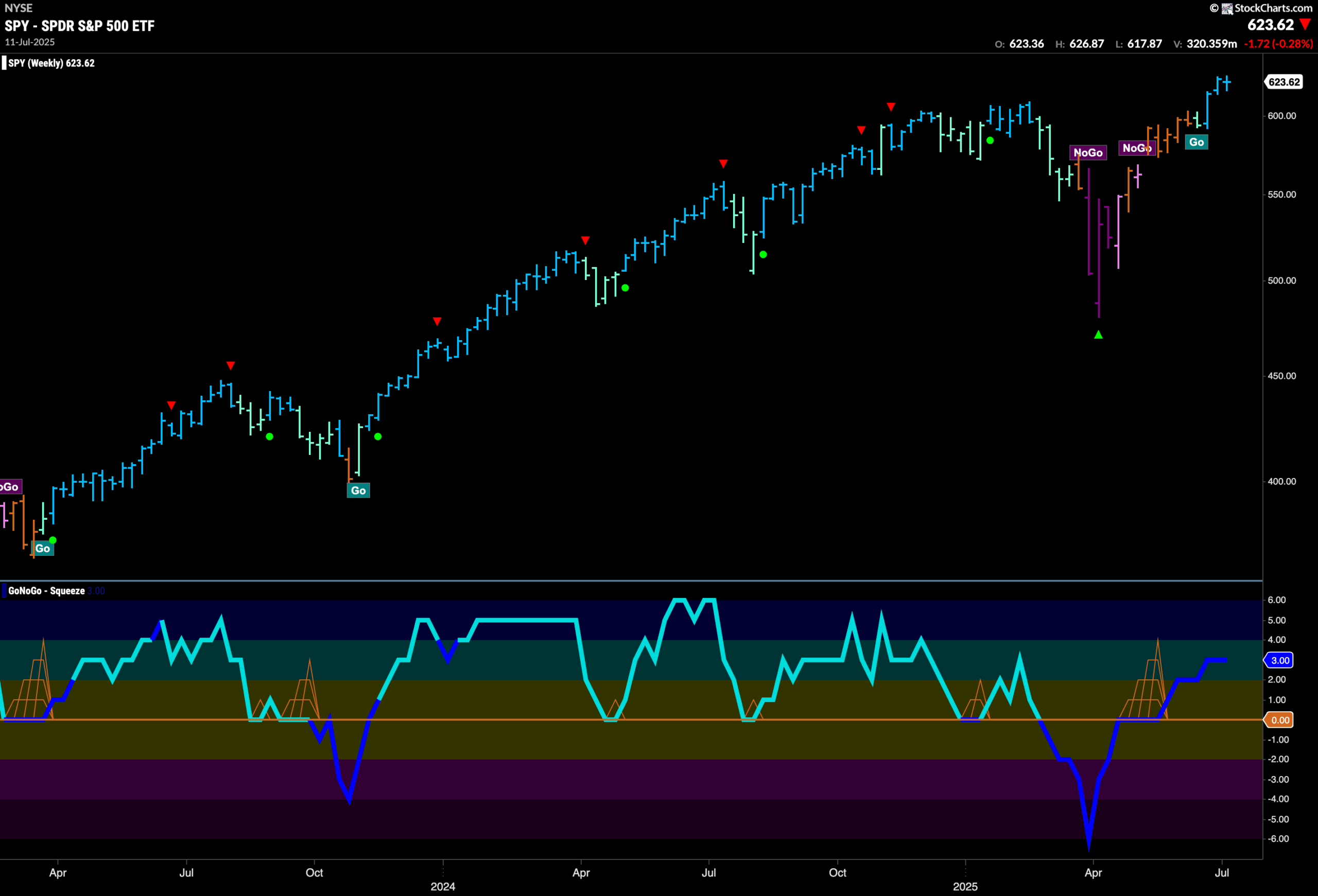This screenshot has height=896, width=1318.
Task: Click the red countertrend arrow above the July 2023 high
Action: [x=230, y=365]
